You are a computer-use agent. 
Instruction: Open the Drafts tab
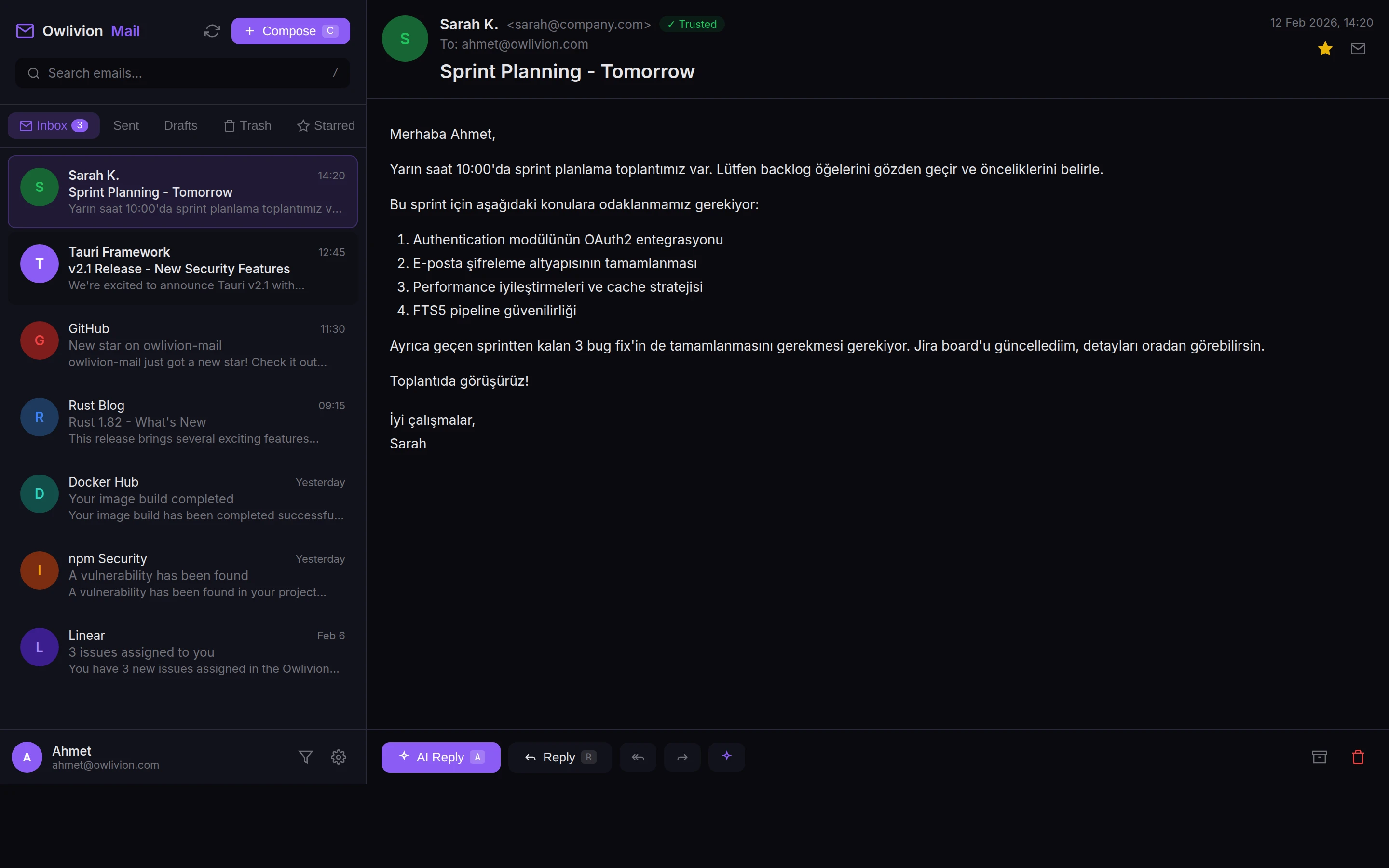tap(180, 125)
